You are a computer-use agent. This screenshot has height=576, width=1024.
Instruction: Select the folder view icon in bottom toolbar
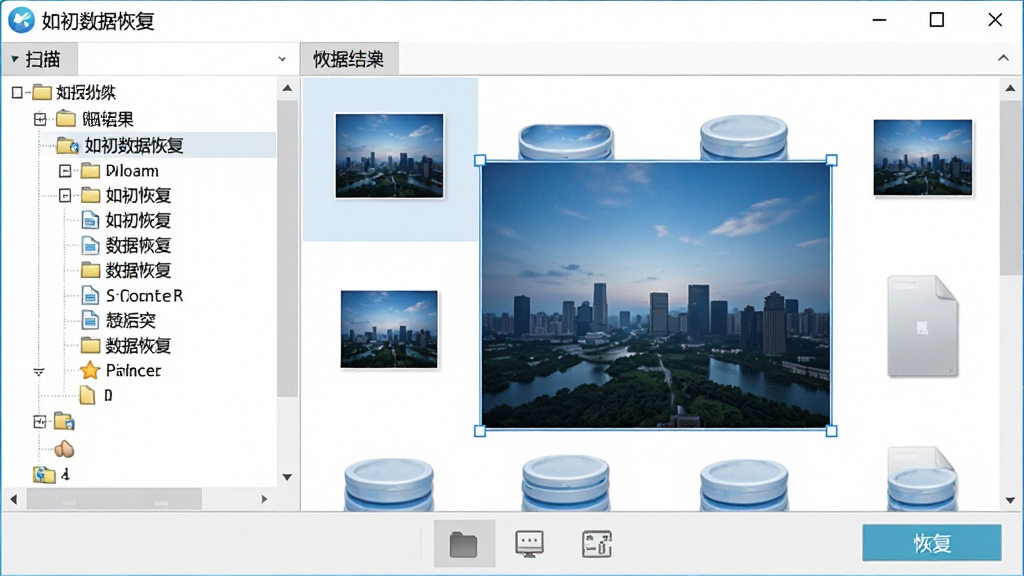464,544
